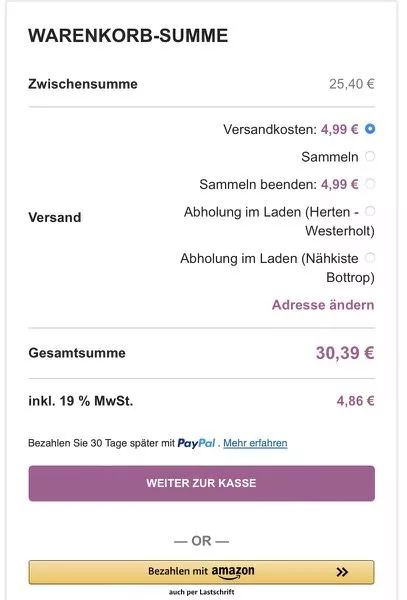Open the Adresse ändern link

click(x=323, y=305)
